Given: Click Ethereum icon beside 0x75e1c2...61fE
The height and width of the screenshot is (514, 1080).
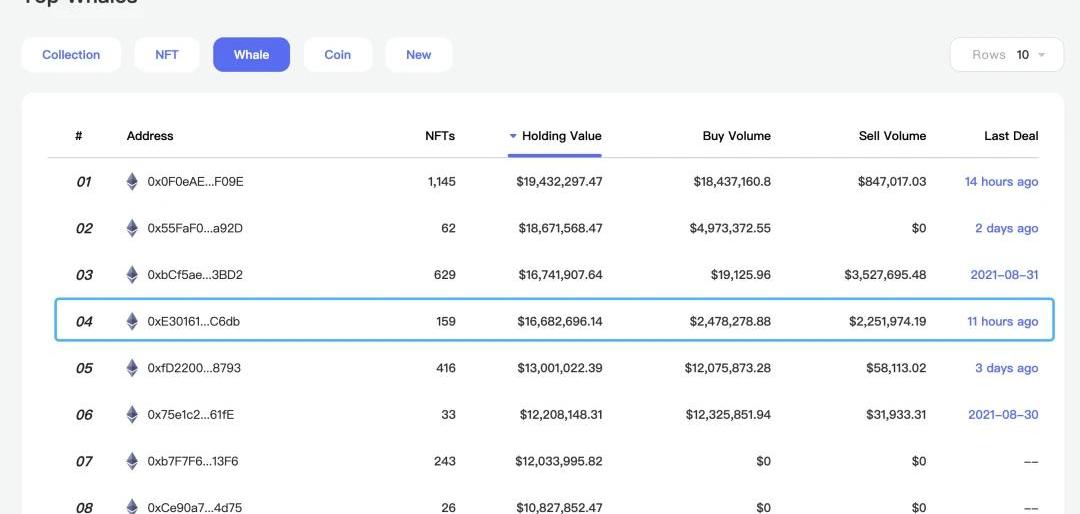Looking at the screenshot, I should click(x=132, y=414).
